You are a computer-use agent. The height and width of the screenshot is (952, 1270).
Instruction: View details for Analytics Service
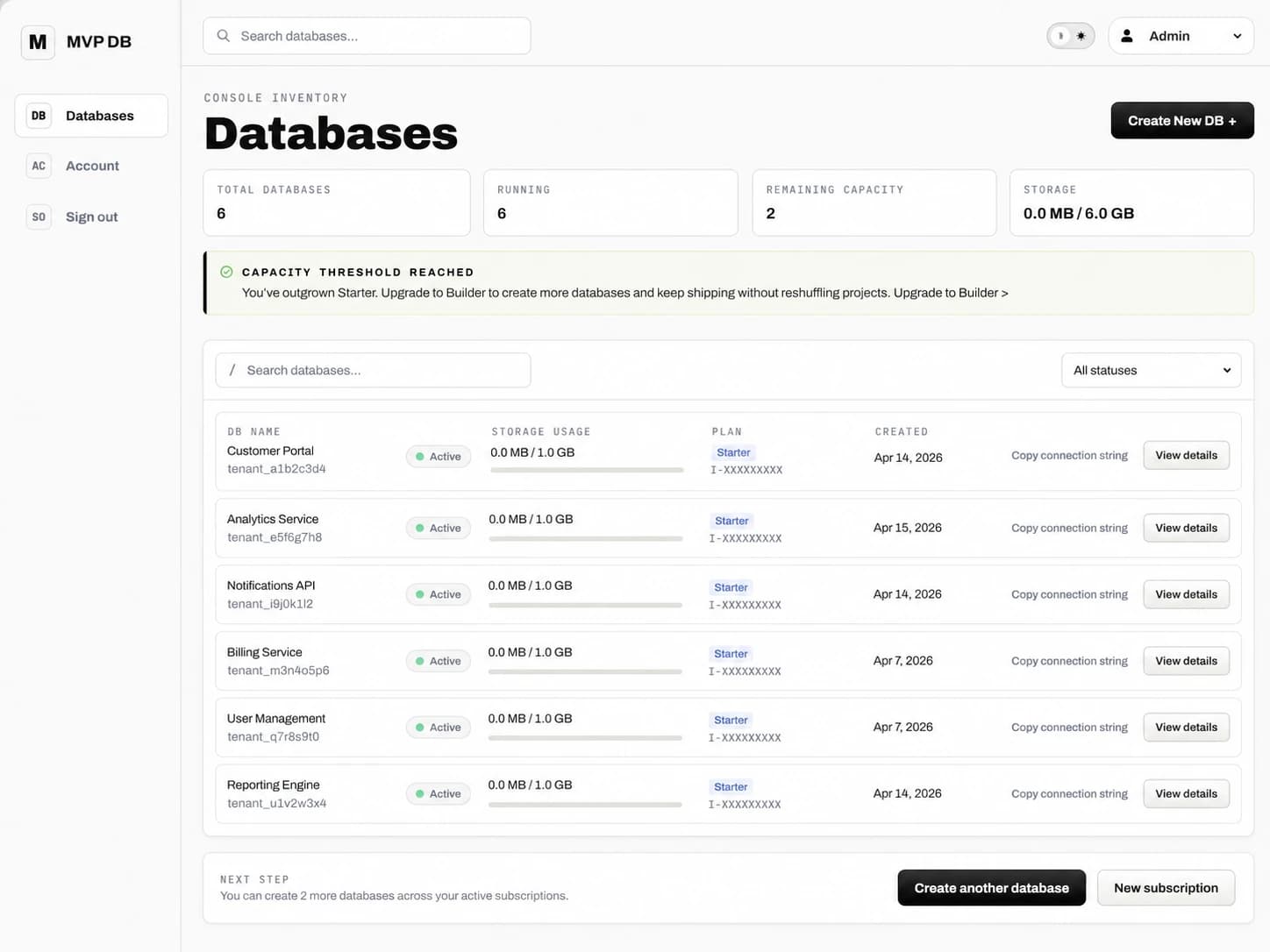pyautogui.click(x=1186, y=528)
